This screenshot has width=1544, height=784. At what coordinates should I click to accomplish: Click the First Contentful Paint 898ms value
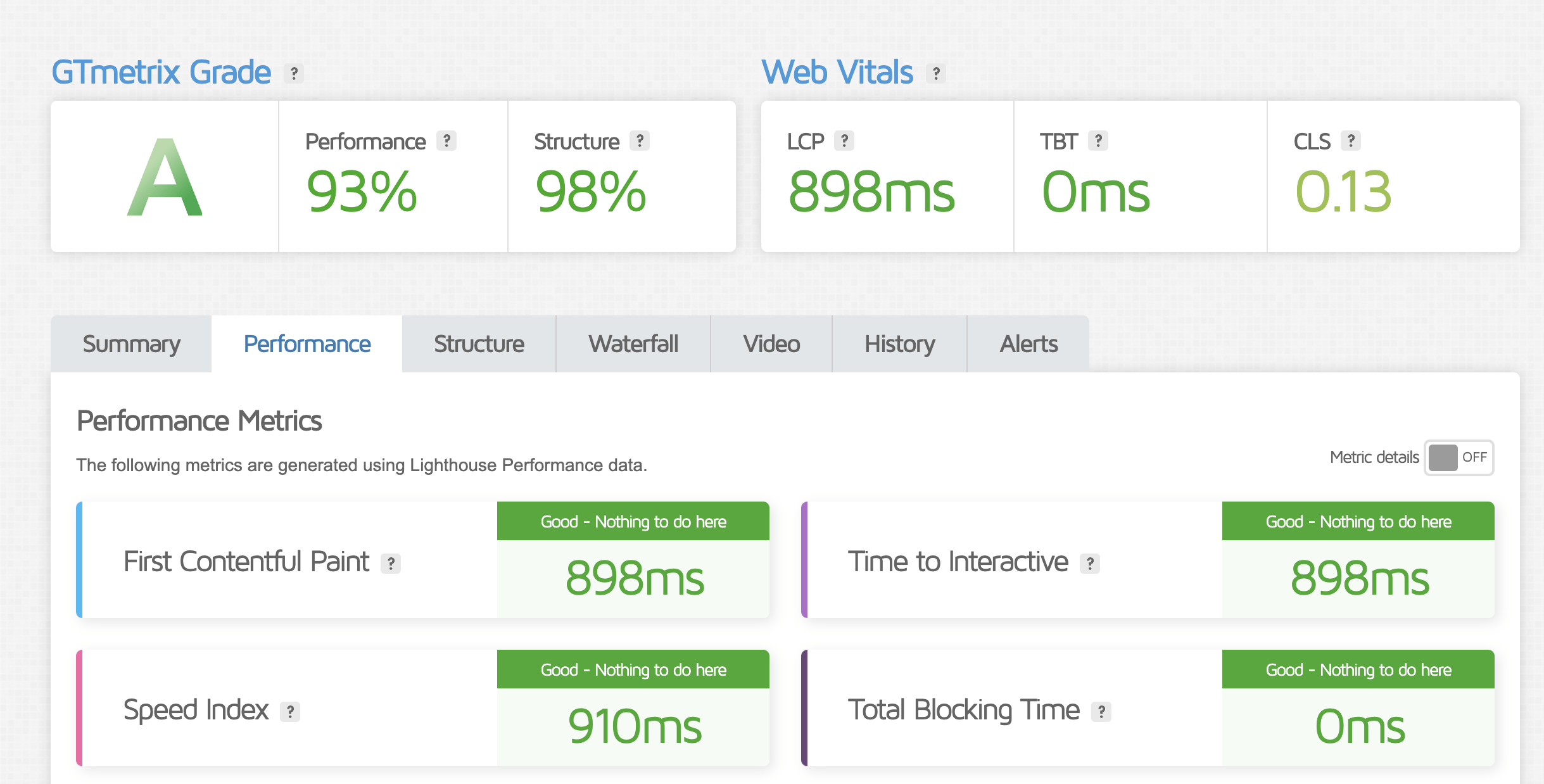[x=634, y=578]
